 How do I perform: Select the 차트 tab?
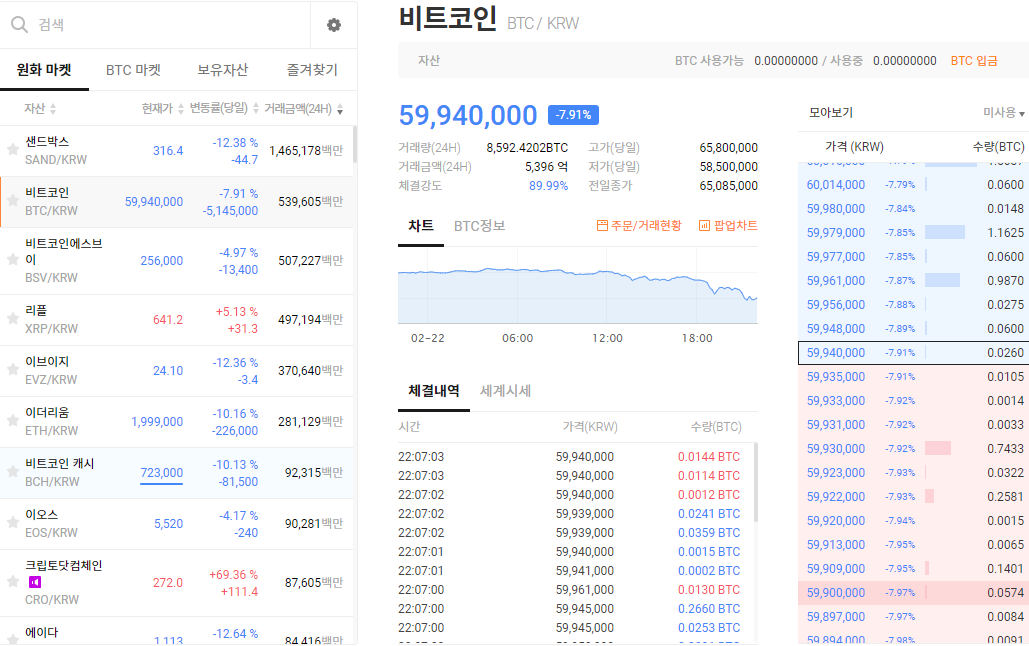(x=421, y=226)
